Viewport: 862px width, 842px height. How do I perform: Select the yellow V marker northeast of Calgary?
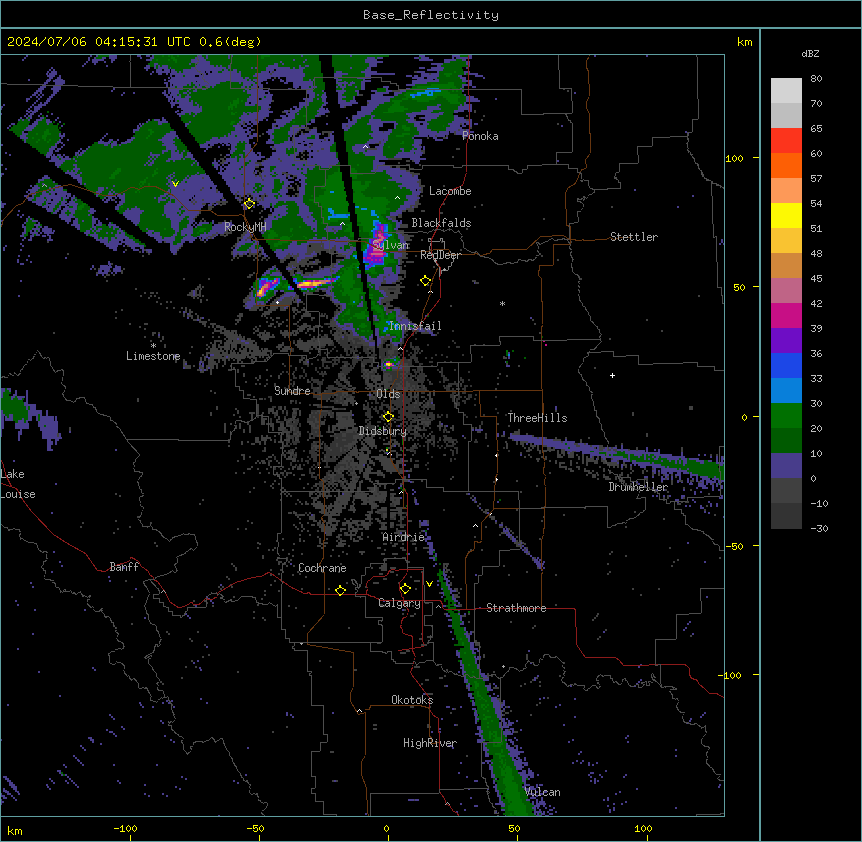point(429,584)
